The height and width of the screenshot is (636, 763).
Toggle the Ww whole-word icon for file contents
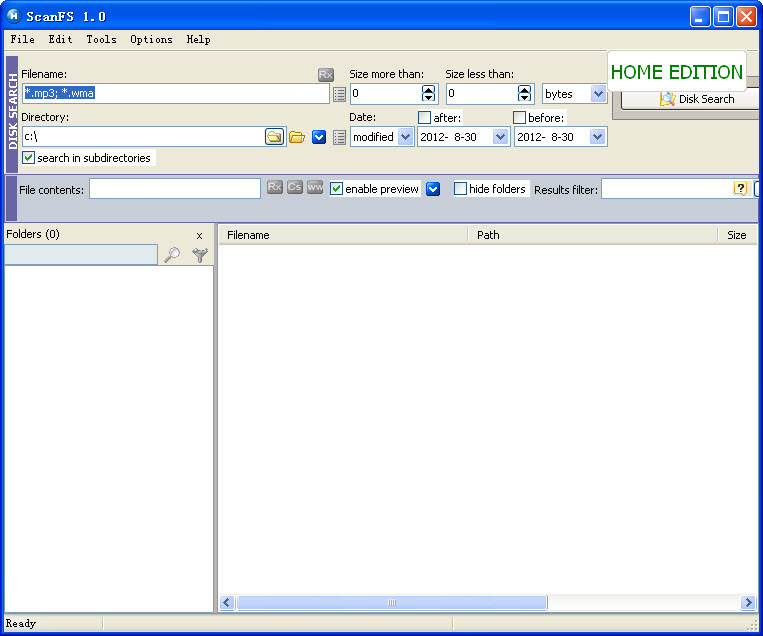point(315,188)
